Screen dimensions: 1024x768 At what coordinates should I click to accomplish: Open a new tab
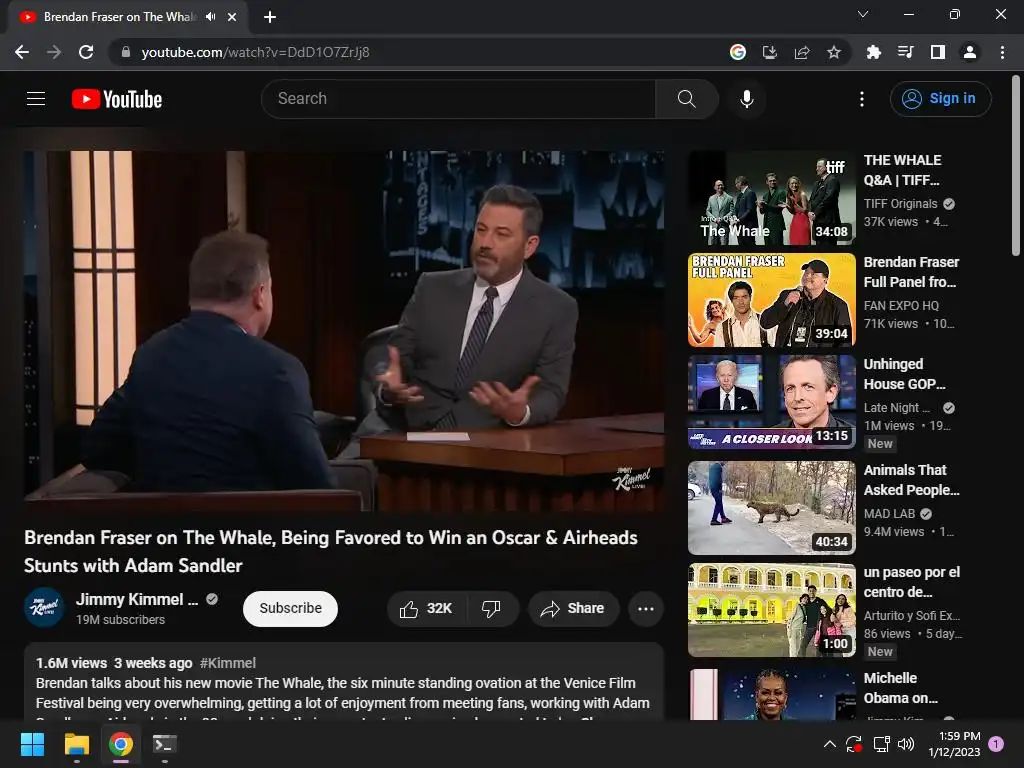click(270, 17)
